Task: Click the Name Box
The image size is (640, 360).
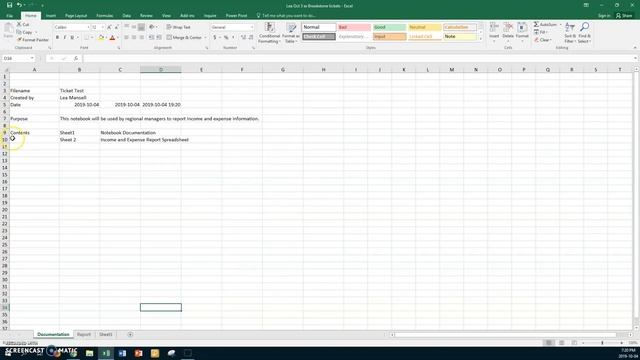Action: [x=19, y=58]
